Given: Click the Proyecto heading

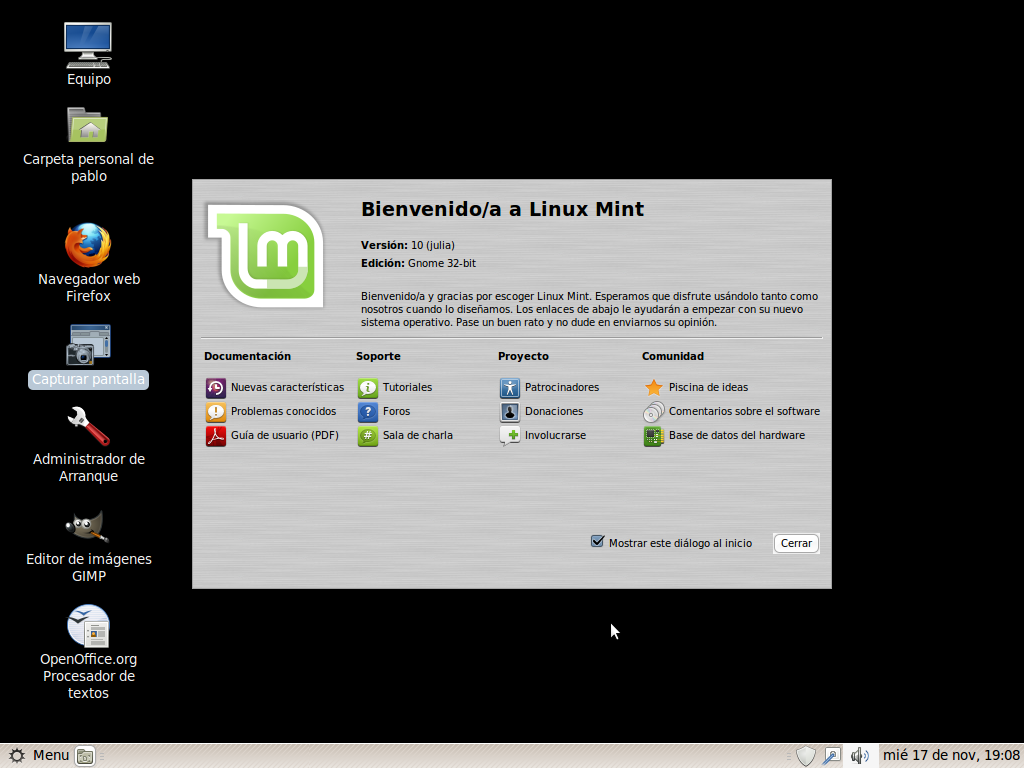Looking at the screenshot, I should (523, 356).
